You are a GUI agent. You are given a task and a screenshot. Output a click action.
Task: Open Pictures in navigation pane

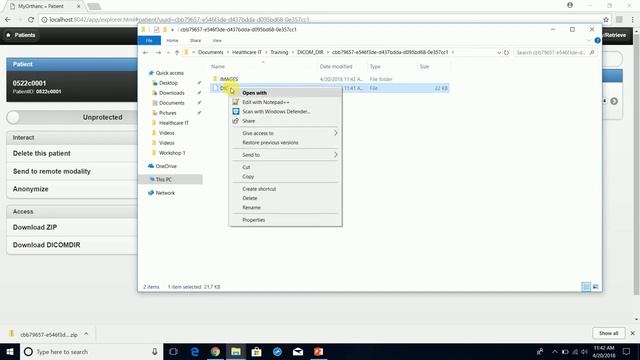(x=167, y=113)
